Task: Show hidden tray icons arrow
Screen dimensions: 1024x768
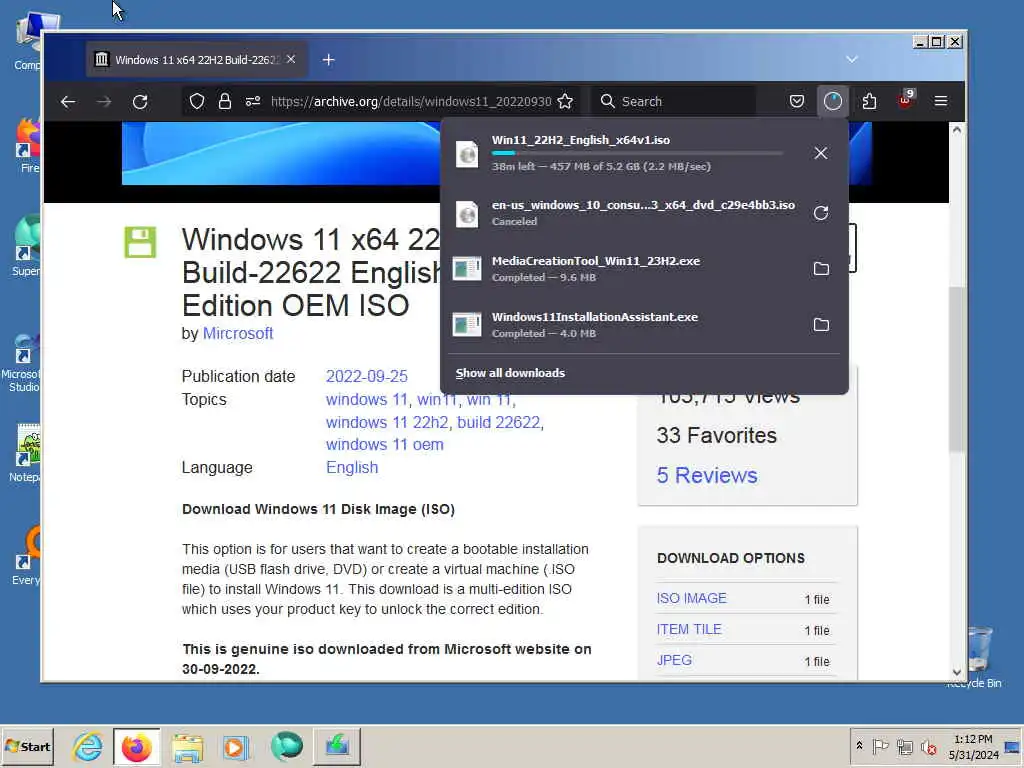Action: click(859, 746)
